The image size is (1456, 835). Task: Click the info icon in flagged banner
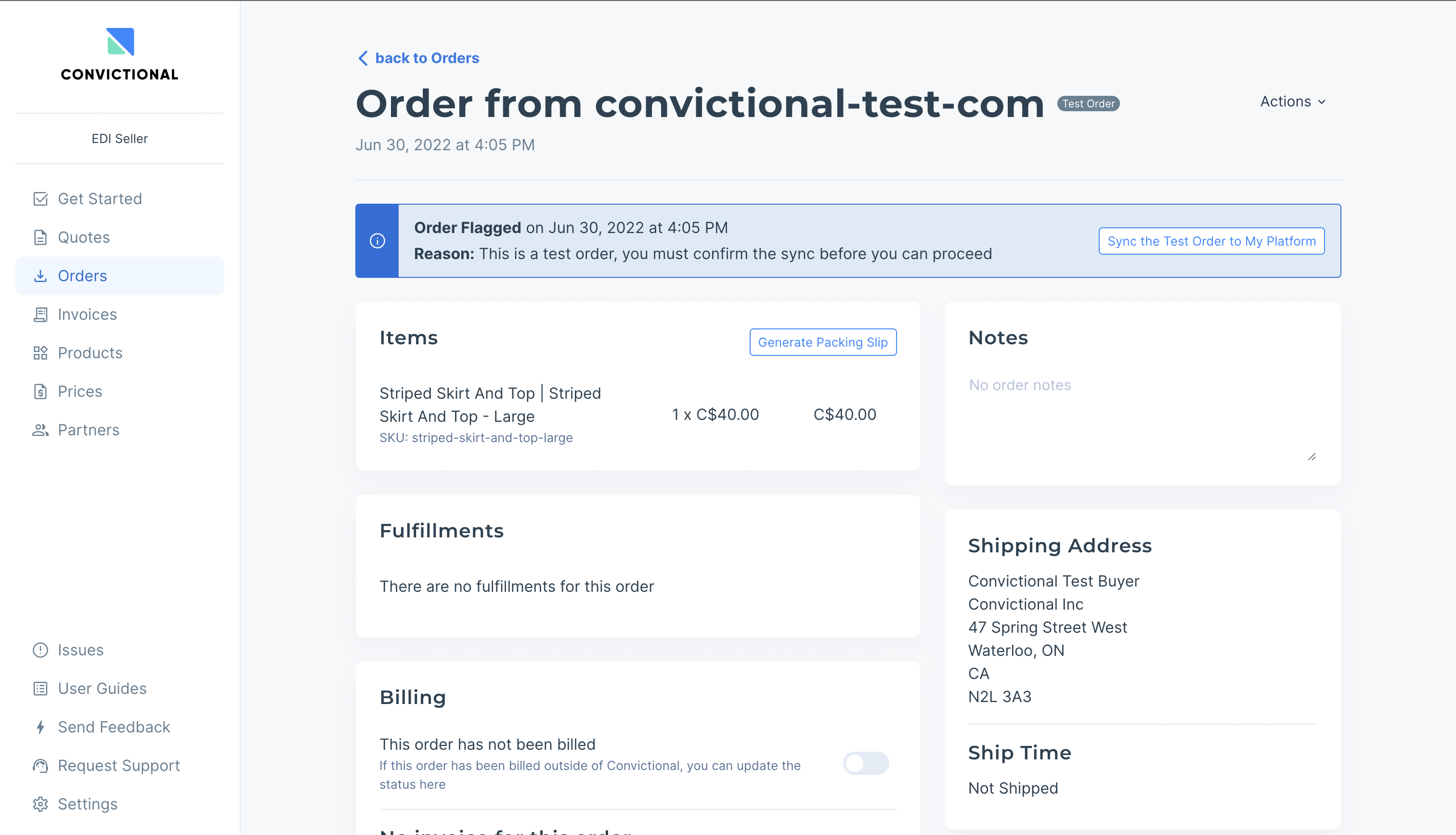(x=377, y=241)
